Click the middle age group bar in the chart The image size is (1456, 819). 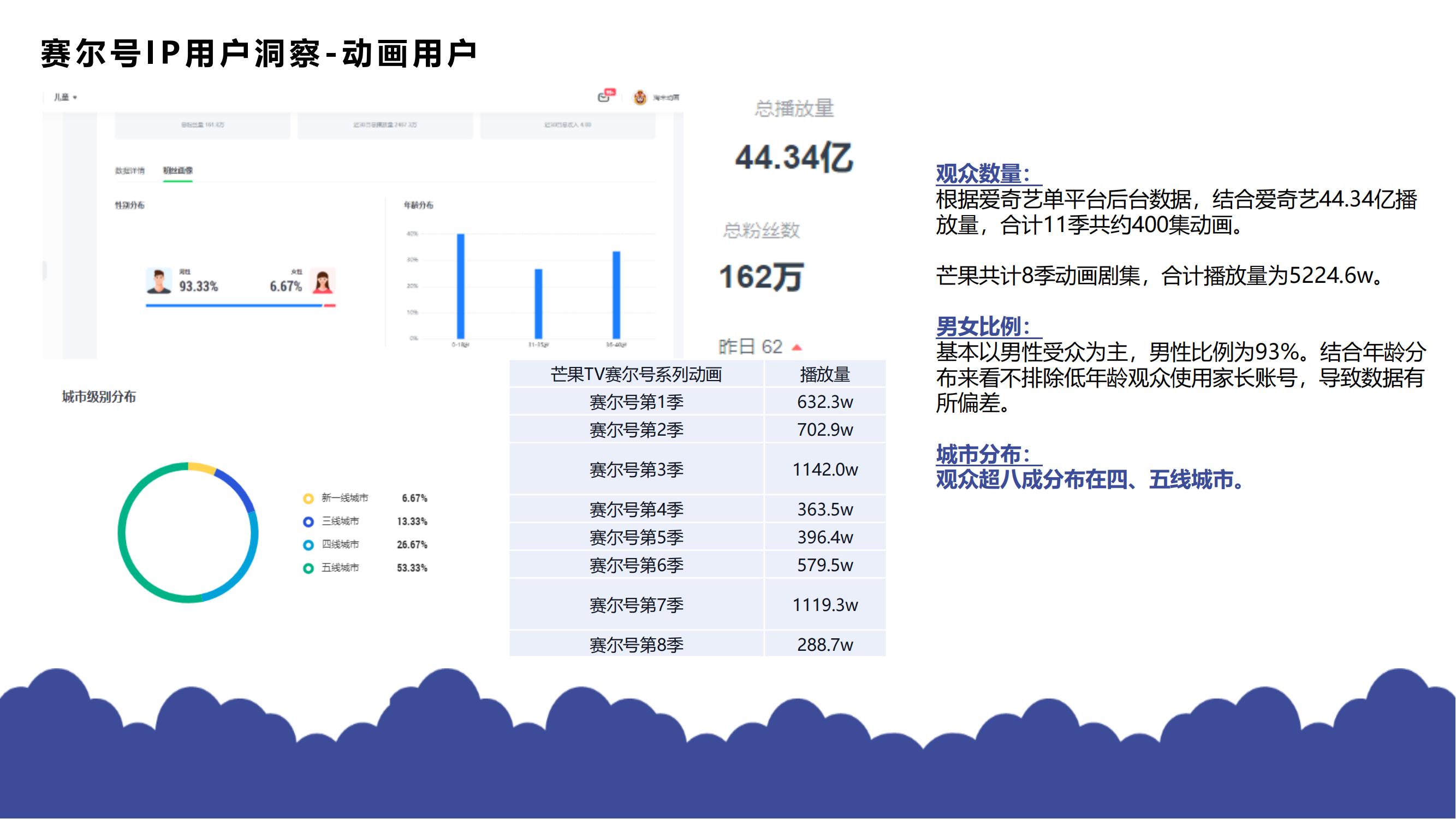click(x=539, y=304)
